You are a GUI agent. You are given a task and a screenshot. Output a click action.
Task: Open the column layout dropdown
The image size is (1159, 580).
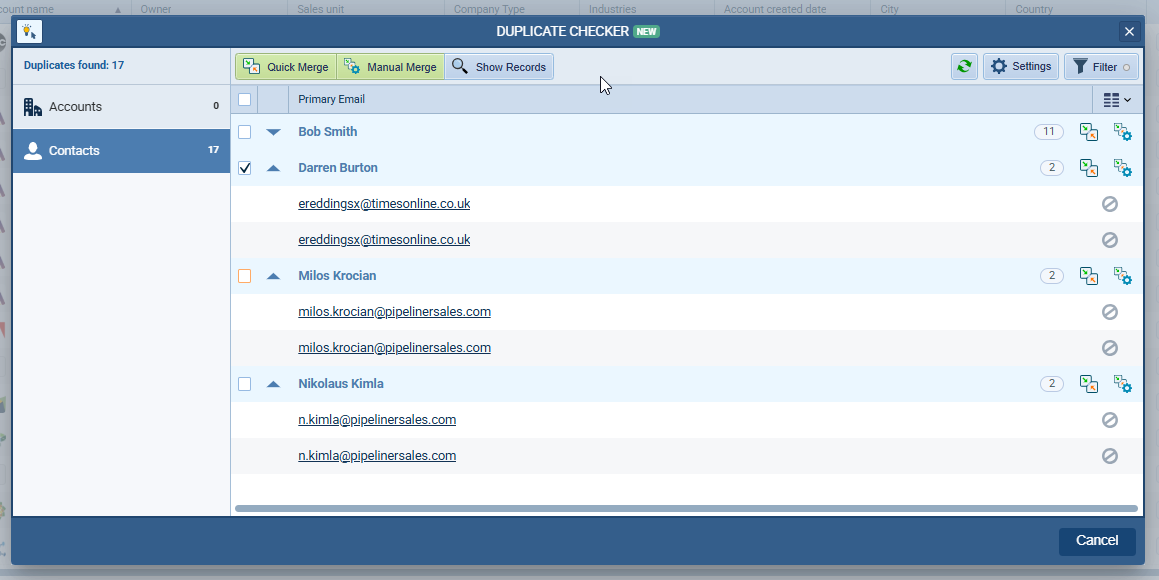coord(1117,99)
